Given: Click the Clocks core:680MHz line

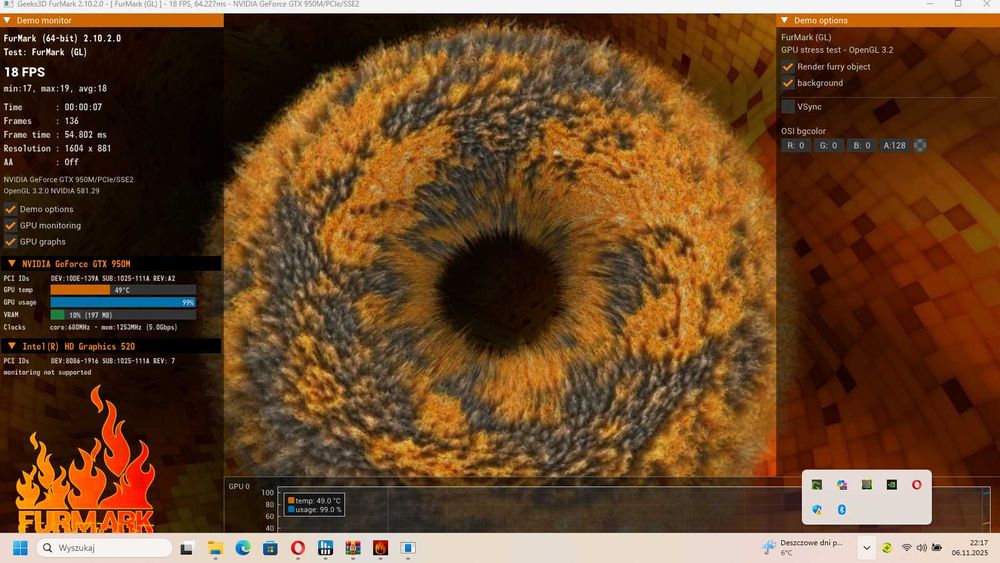Looking at the screenshot, I should 90,327.
